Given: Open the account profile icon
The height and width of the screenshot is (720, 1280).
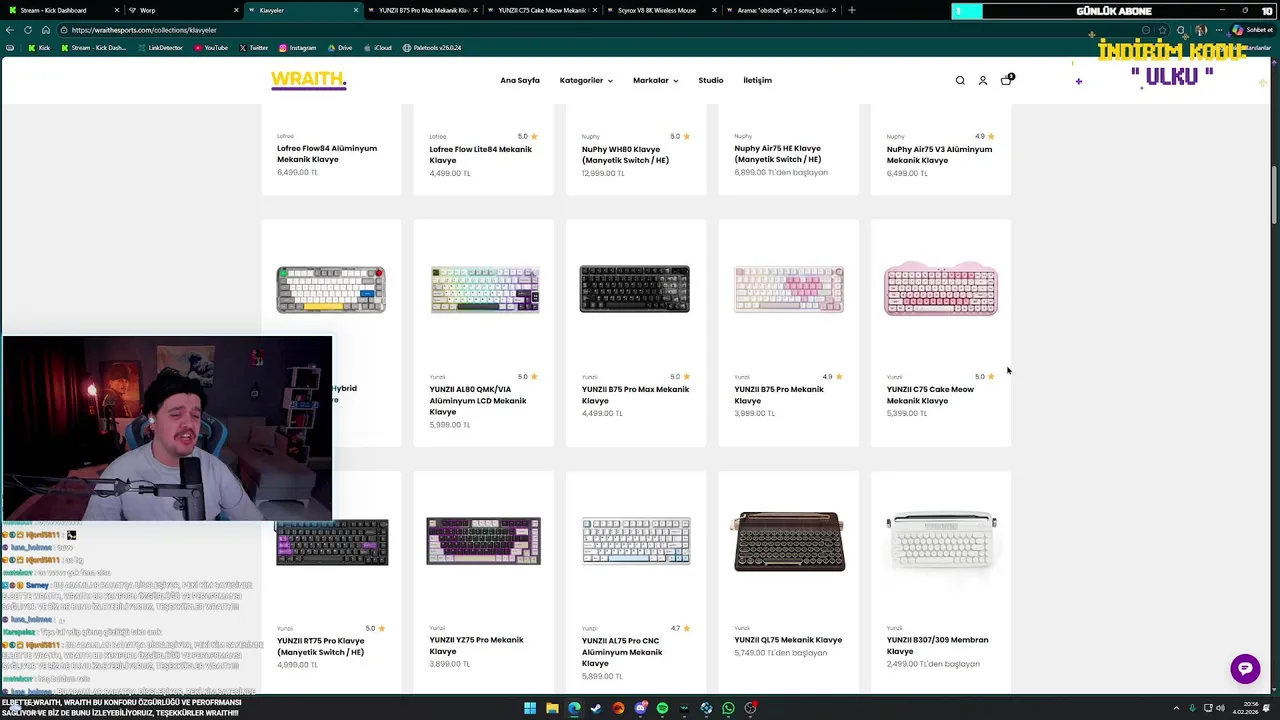Looking at the screenshot, I should click(983, 80).
